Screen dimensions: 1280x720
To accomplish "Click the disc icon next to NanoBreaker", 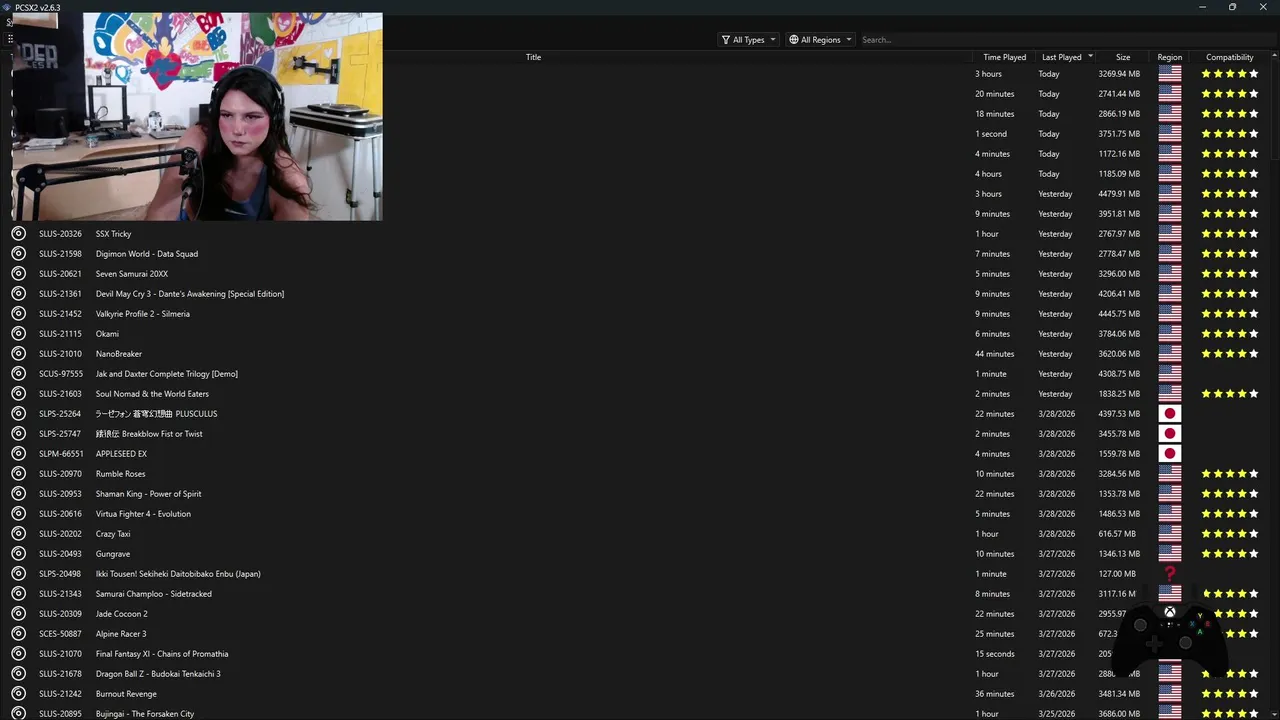I will pyautogui.click(x=18, y=354).
